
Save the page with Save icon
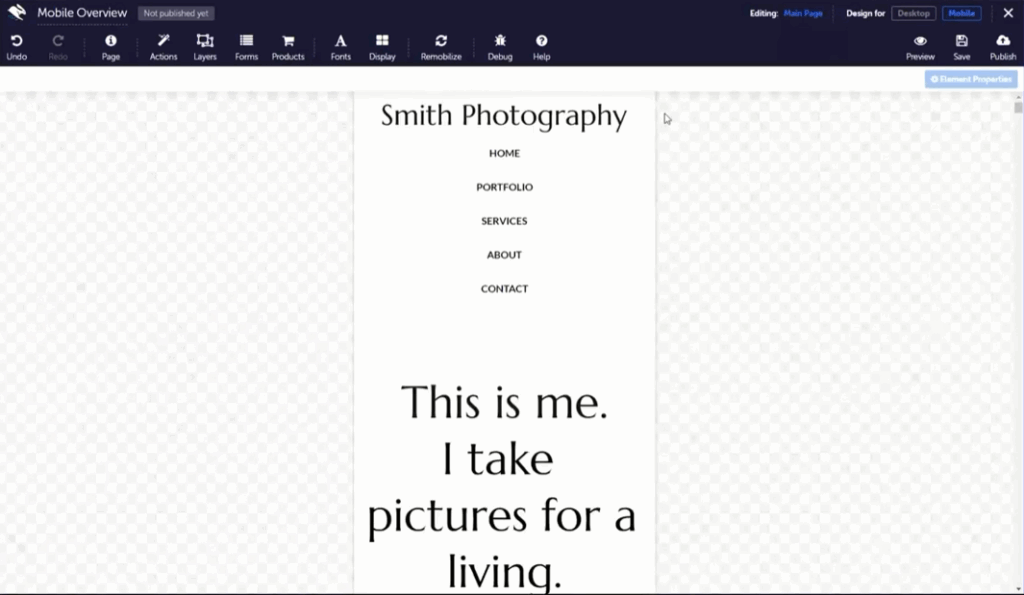(x=961, y=41)
